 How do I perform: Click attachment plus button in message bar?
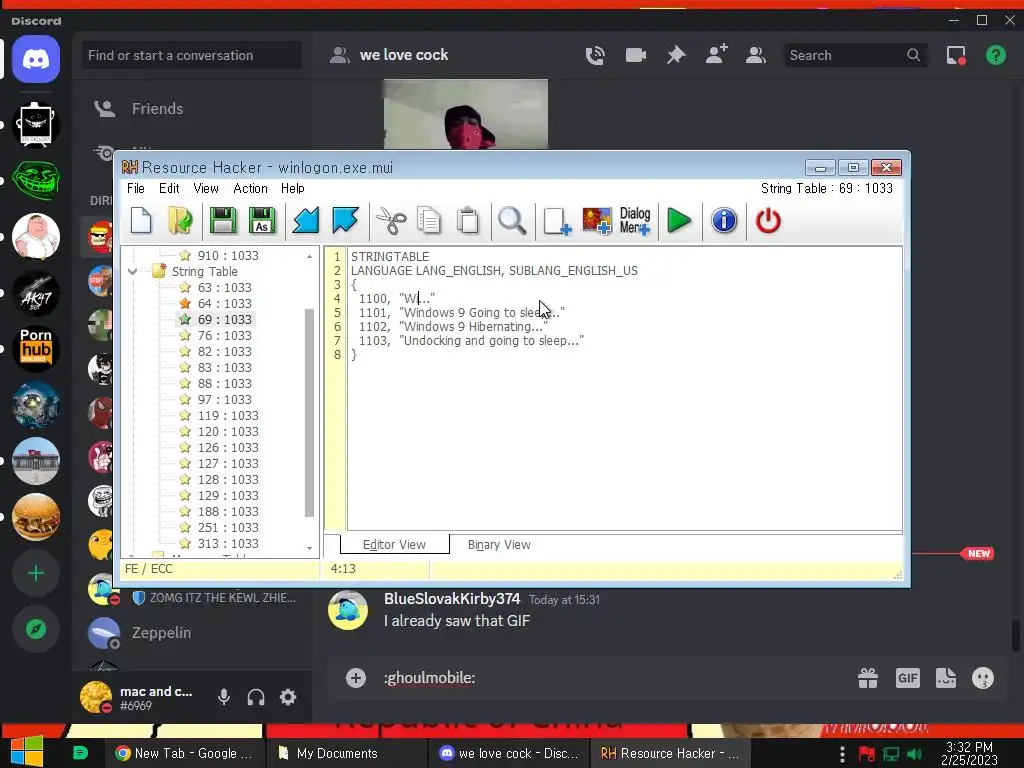[356, 678]
